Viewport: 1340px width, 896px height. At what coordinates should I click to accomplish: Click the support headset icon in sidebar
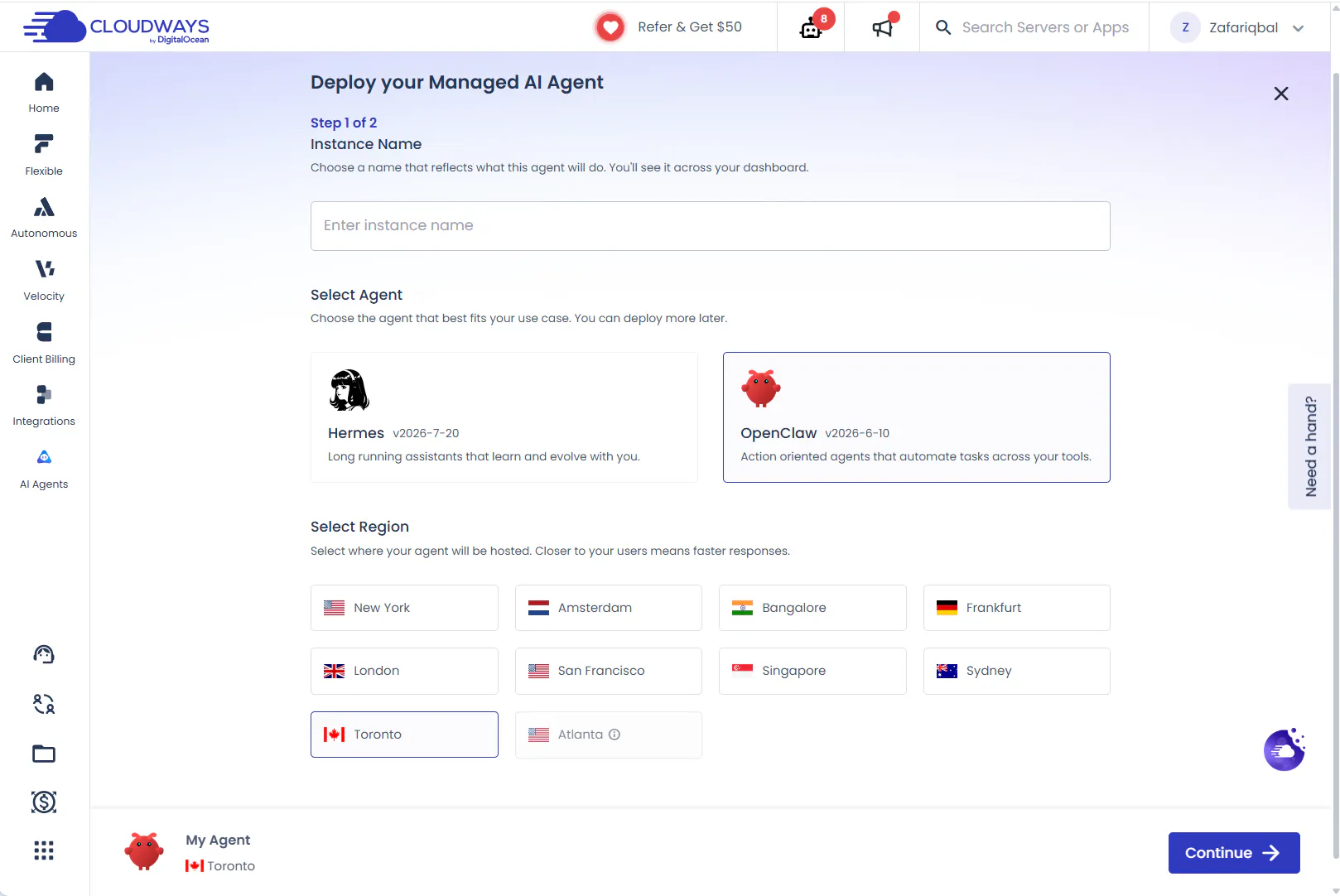coord(44,655)
